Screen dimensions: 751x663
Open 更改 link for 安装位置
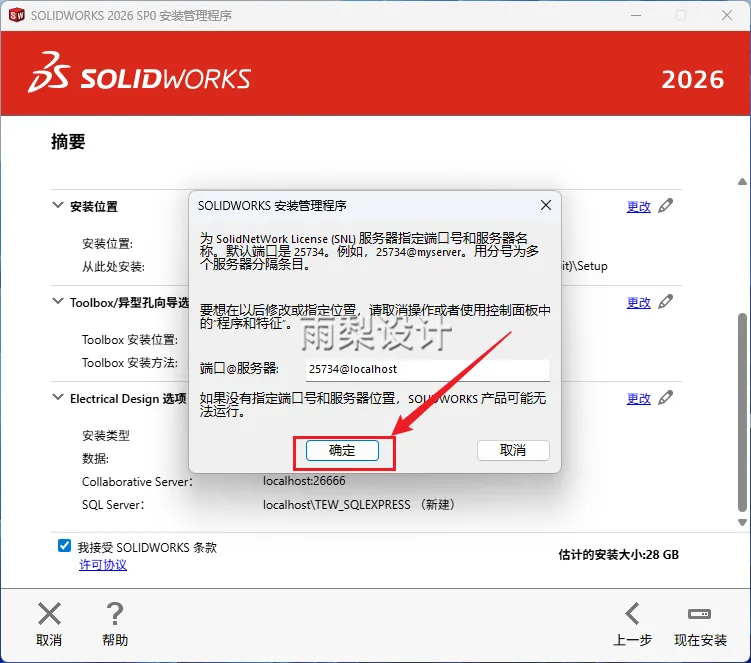[x=638, y=206]
